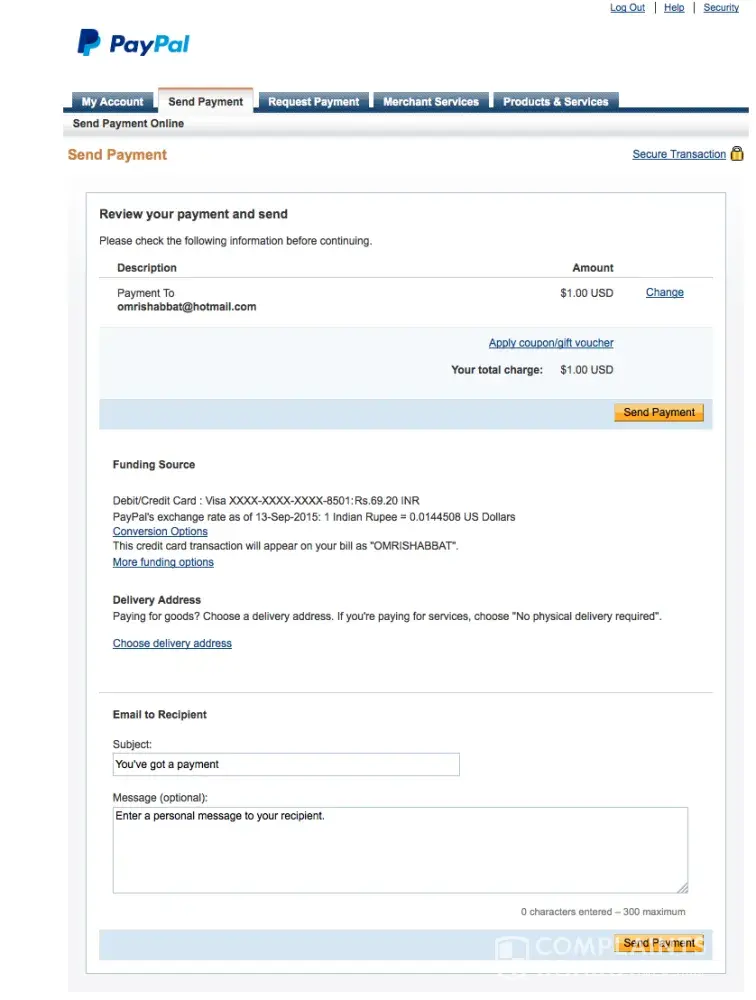Click into the Message text area

pyautogui.click(x=400, y=850)
